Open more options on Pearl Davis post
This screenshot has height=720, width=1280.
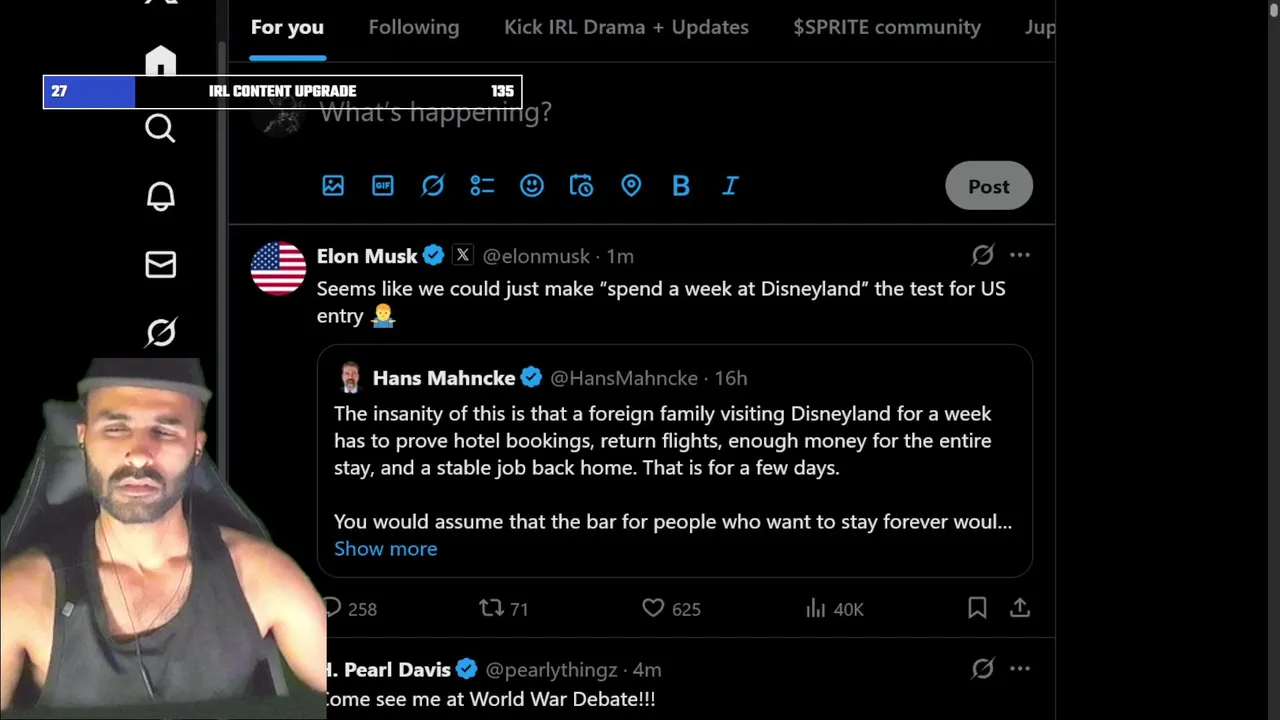pyautogui.click(x=1019, y=668)
